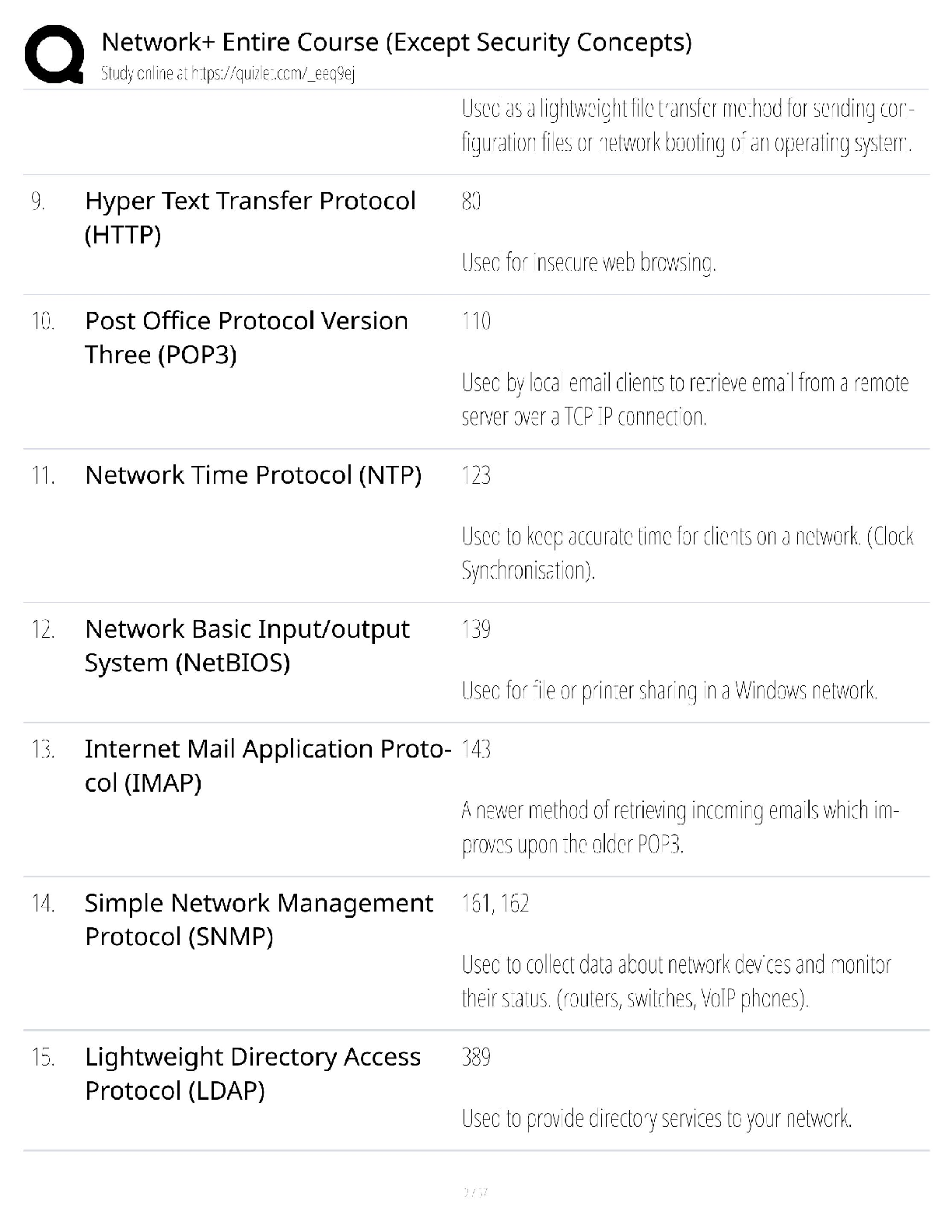Click the 110 port number text

click(476, 320)
